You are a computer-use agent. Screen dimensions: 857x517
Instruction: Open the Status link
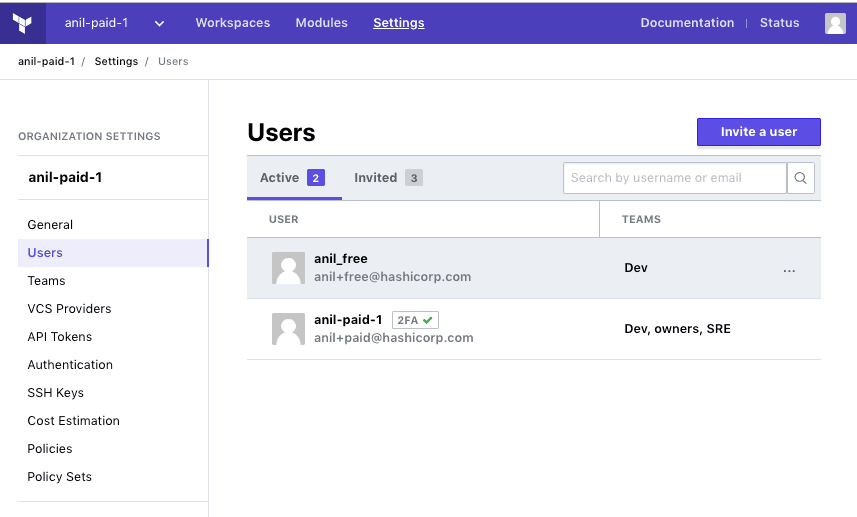[779, 23]
